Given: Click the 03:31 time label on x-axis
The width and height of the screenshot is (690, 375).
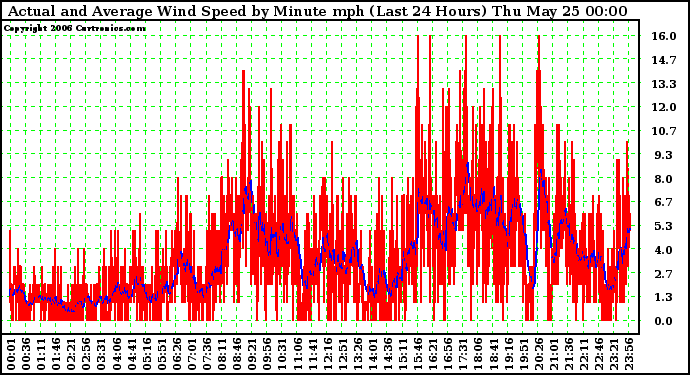Looking at the screenshot, I should [x=101, y=354].
